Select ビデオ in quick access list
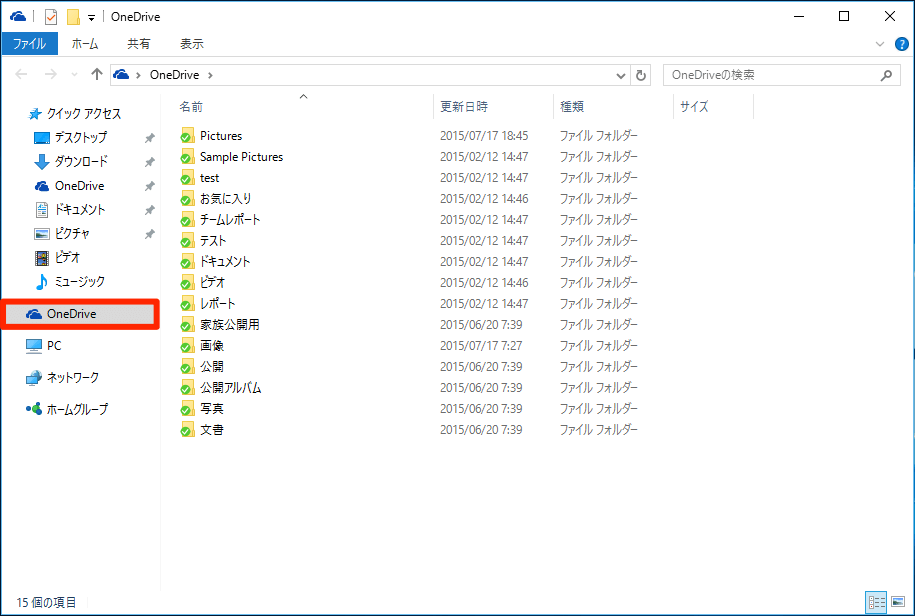915x616 pixels. tap(57, 258)
